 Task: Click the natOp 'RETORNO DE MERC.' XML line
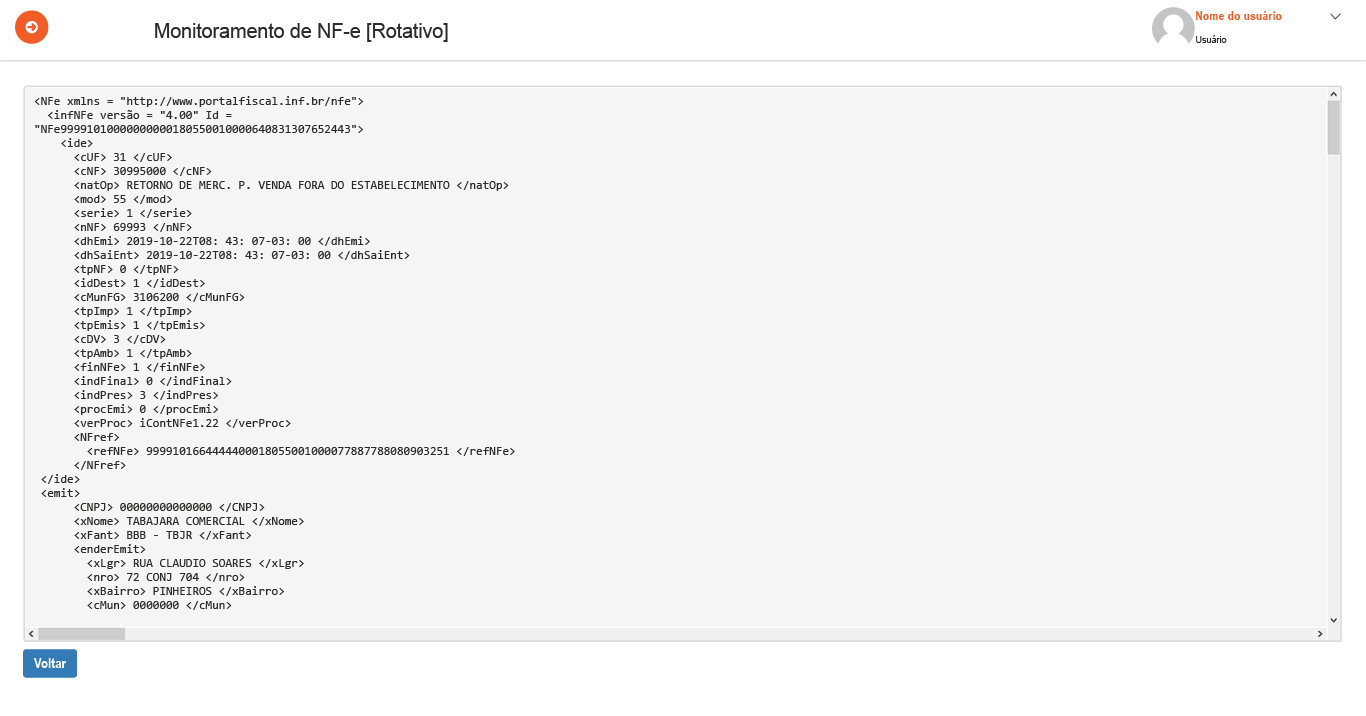285,185
